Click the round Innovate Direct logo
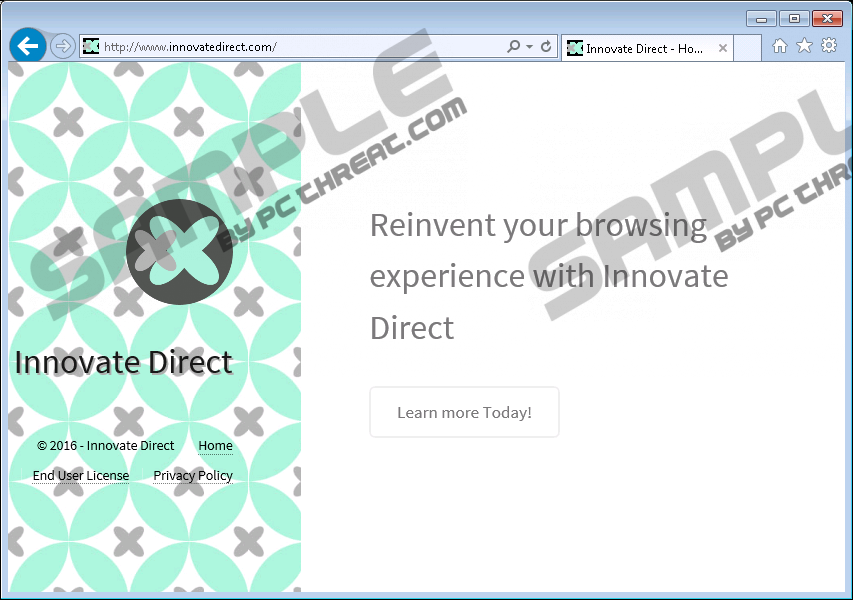 179,252
